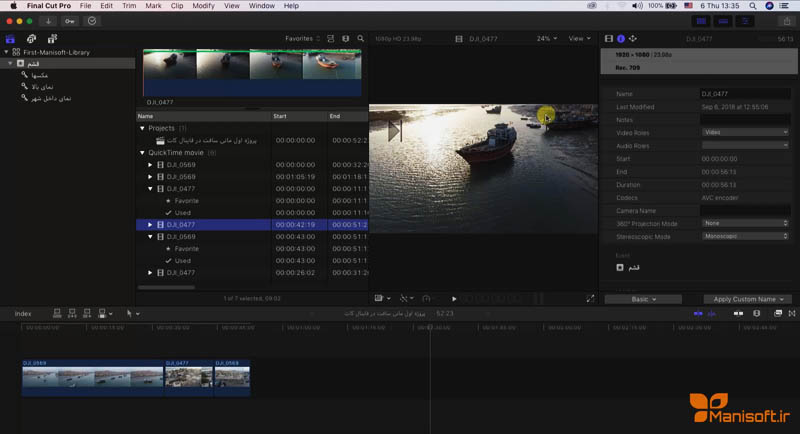Collapse the Projects group triangle
This screenshot has width=800, height=434.
[142, 129]
